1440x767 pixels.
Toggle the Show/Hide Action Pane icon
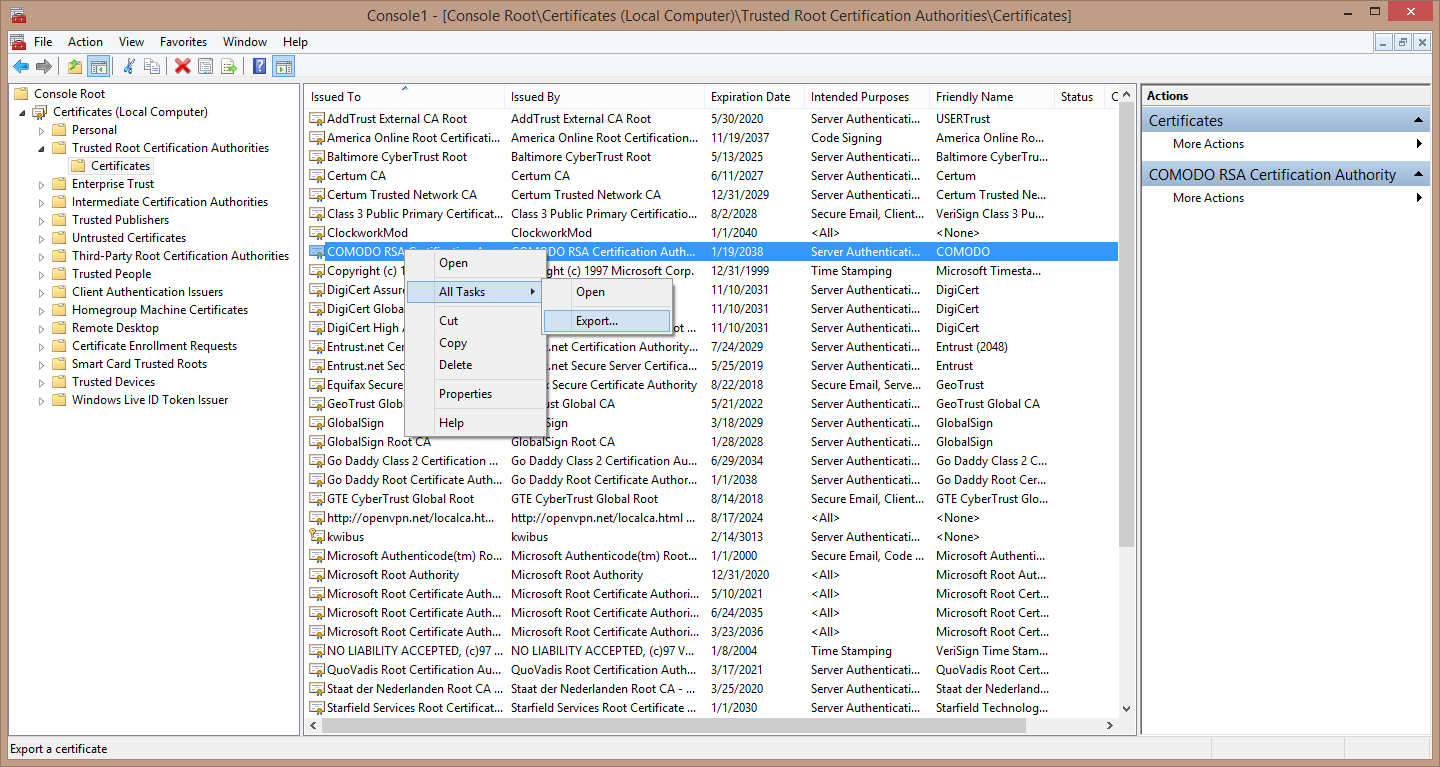(x=284, y=66)
